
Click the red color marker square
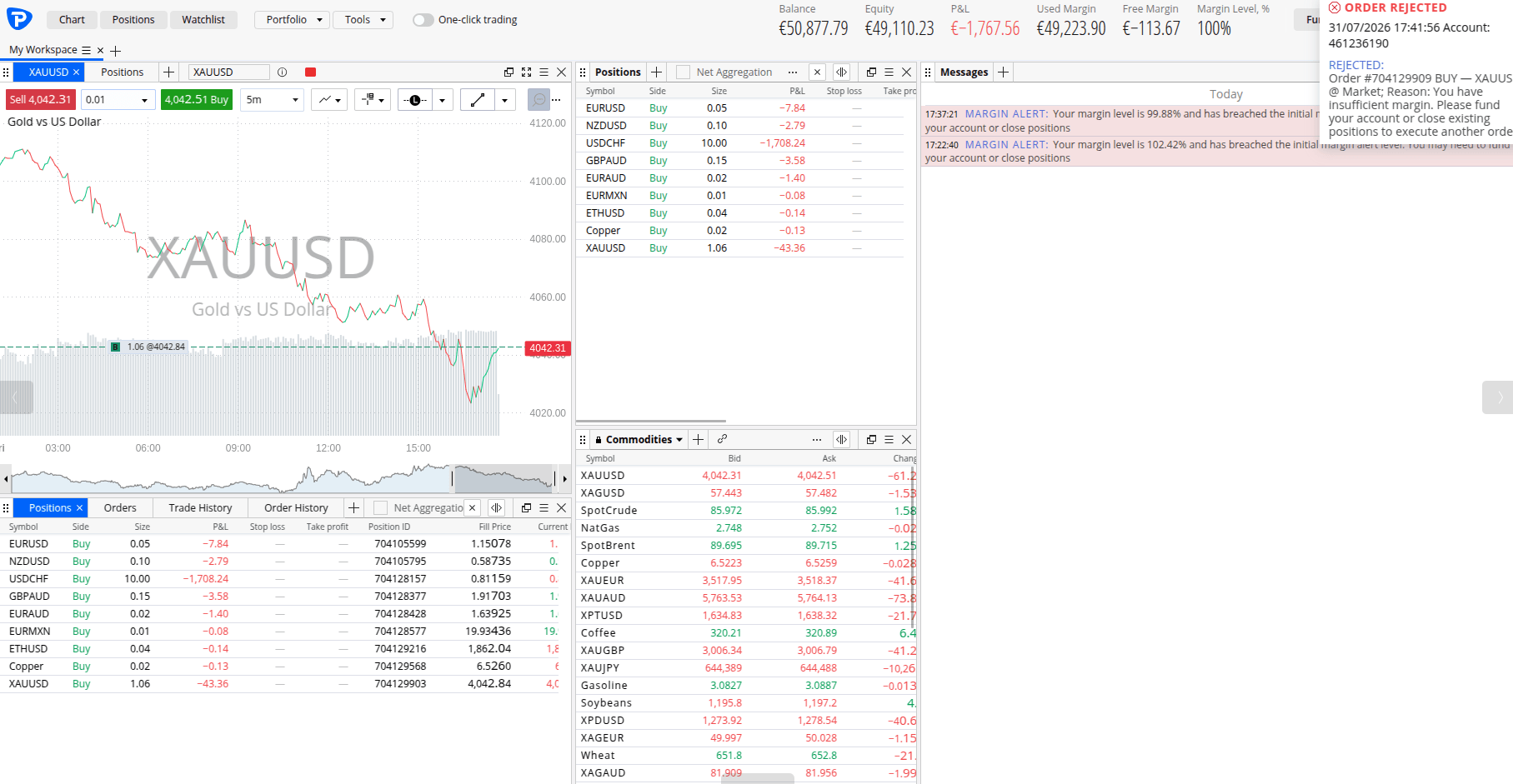[x=310, y=72]
